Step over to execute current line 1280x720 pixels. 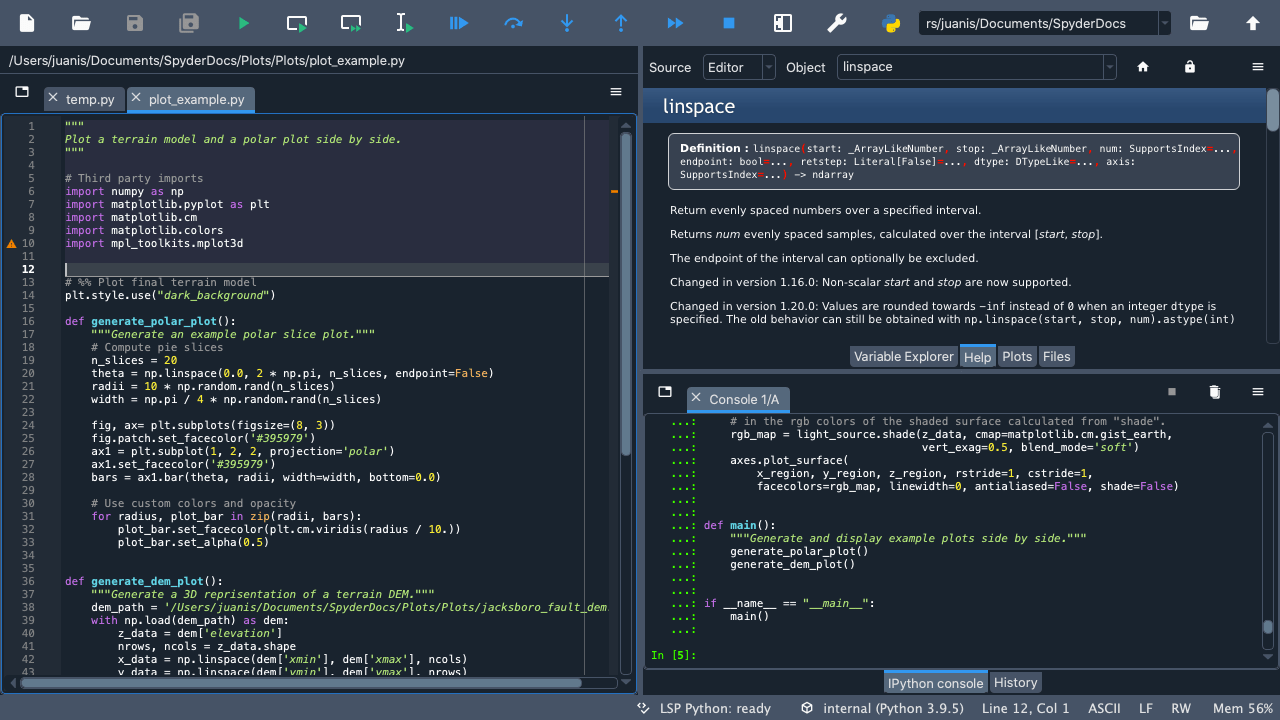(513, 23)
